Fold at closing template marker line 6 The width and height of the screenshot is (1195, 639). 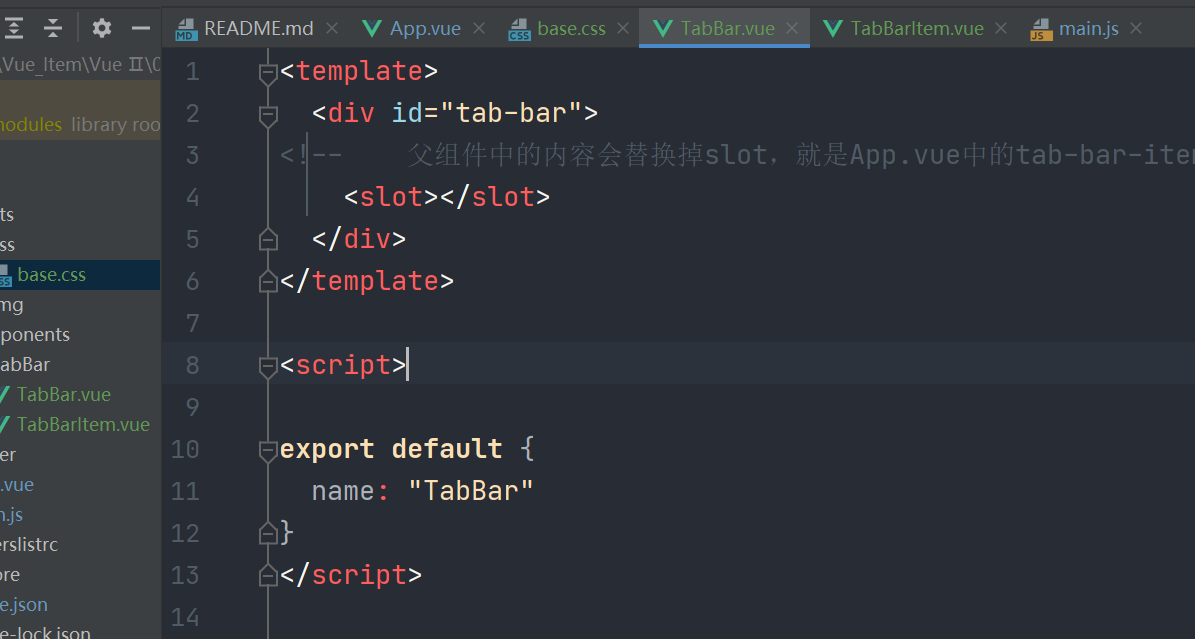[268, 281]
